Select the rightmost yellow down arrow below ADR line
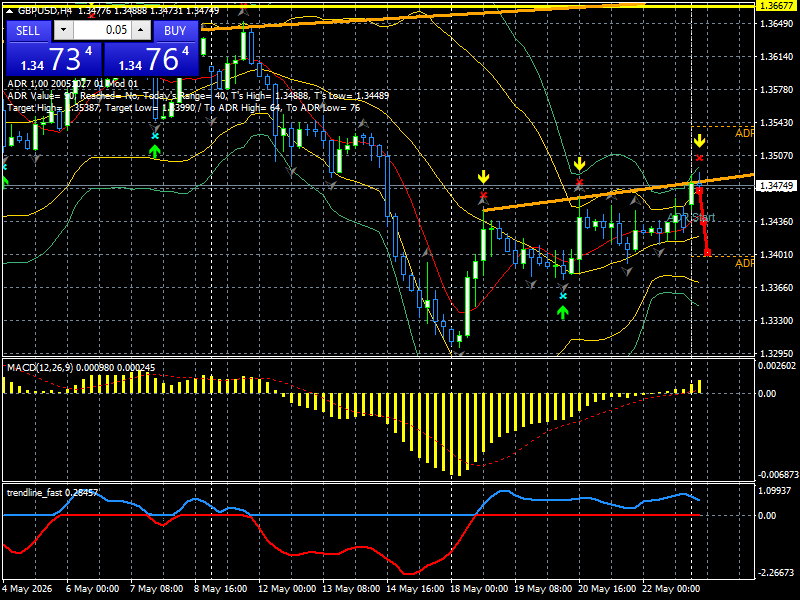 click(x=699, y=141)
